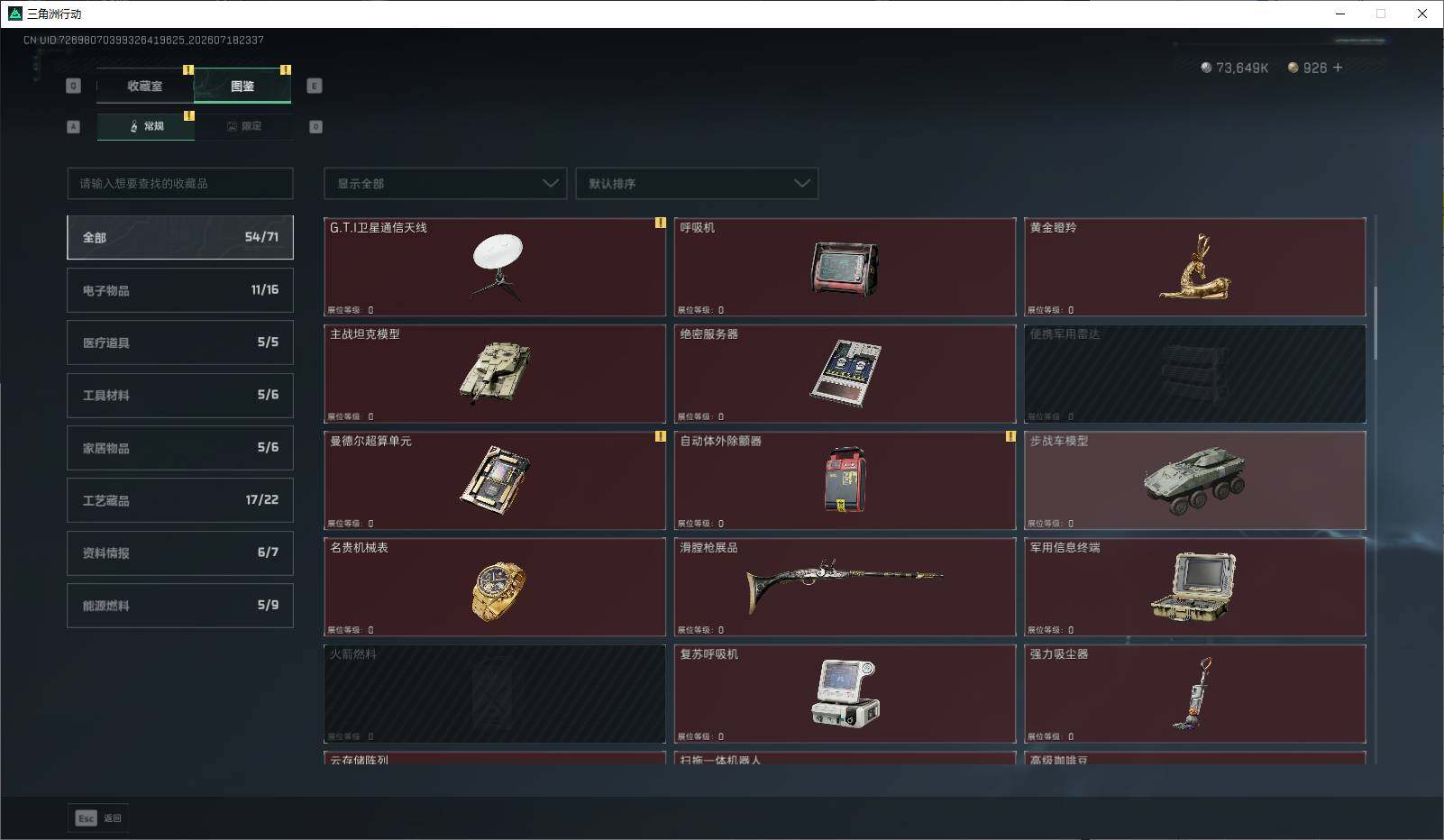This screenshot has height=840, width=1444.
Task: Expand the 默认排序 sort dropdown
Action: [697, 183]
